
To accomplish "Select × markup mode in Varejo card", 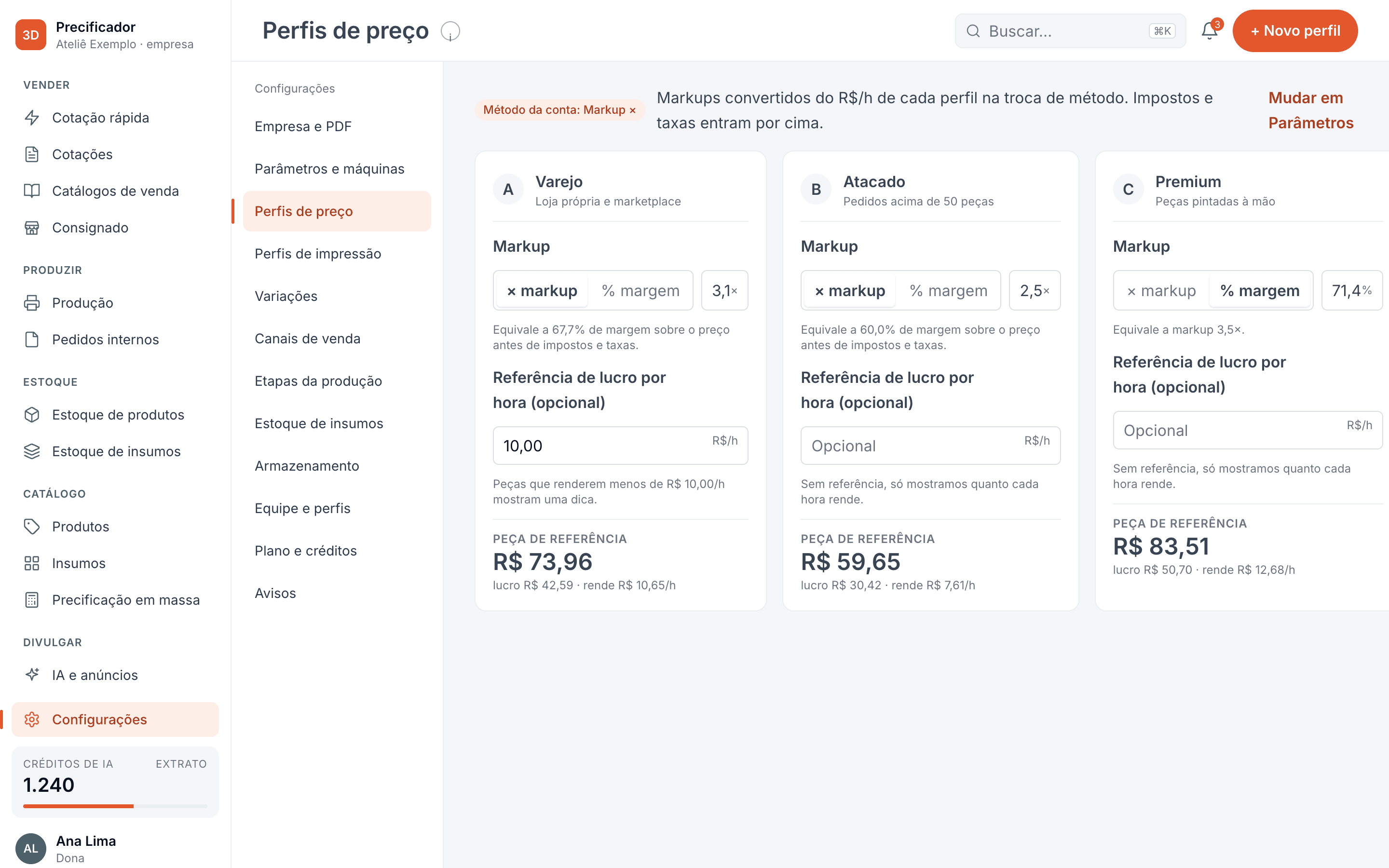I will pos(542,291).
